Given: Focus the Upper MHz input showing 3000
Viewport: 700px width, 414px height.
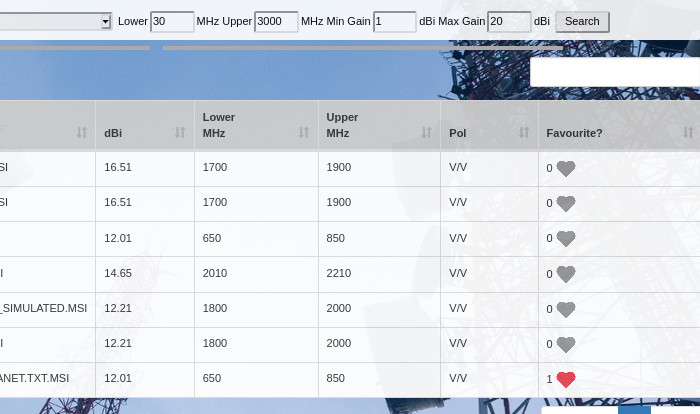Looking at the screenshot, I should tap(276, 21).
